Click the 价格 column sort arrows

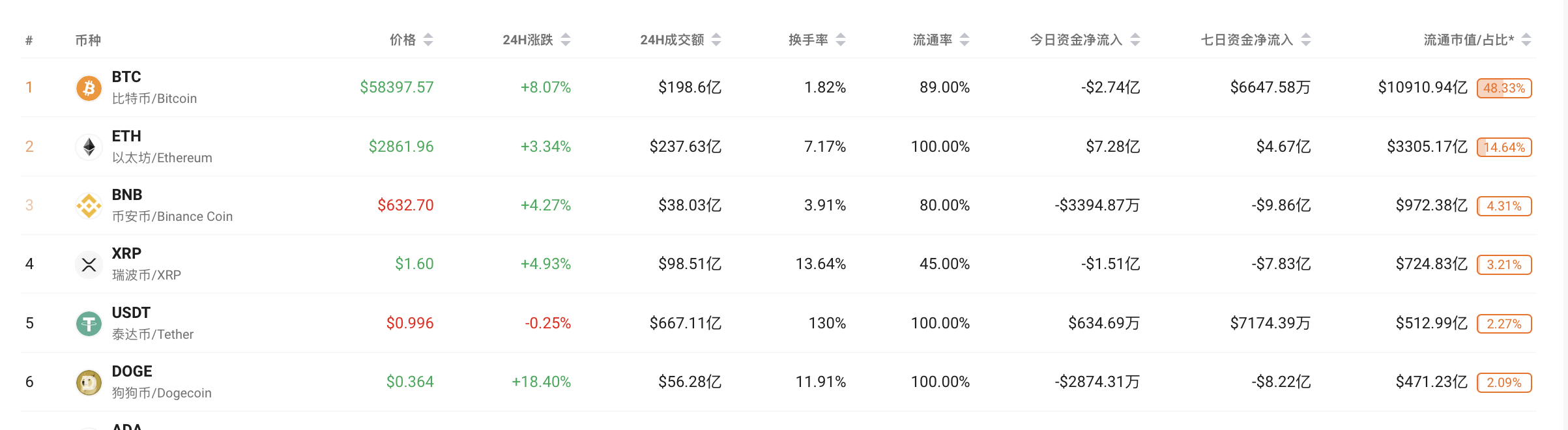(x=428, y=39)
